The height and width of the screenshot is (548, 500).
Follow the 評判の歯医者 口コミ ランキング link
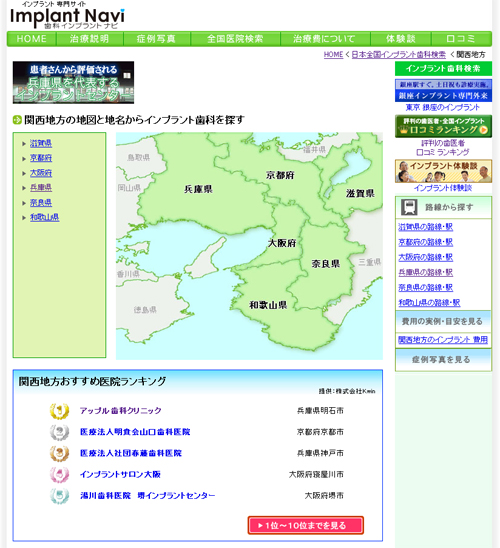[443, 147]
